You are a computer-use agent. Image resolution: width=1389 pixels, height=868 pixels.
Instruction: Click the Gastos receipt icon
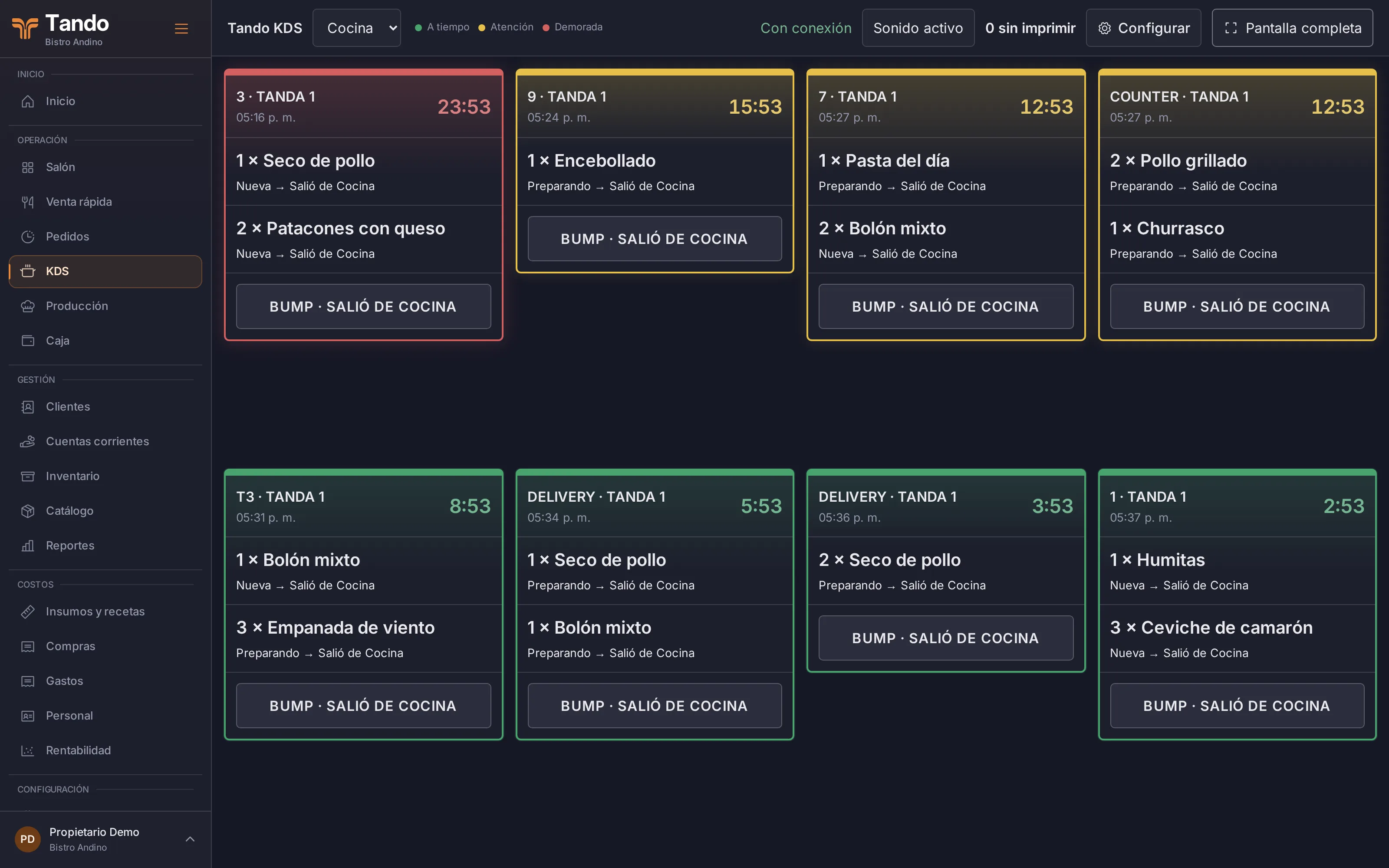coord(27,681)
